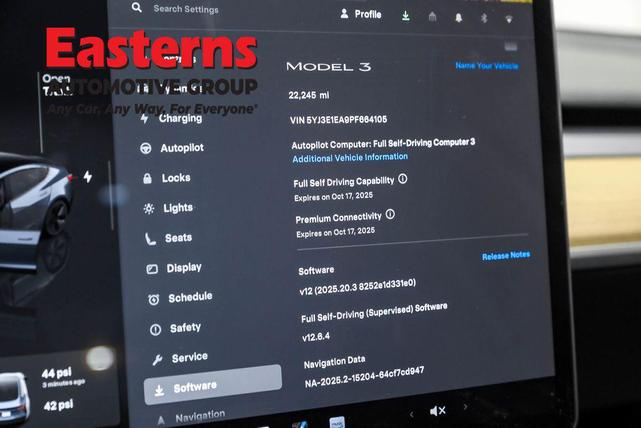The height and width of the screenshot is (428, 641).
Task: Unmute with the muted speaker icon
Action: (x=438, y=411)
